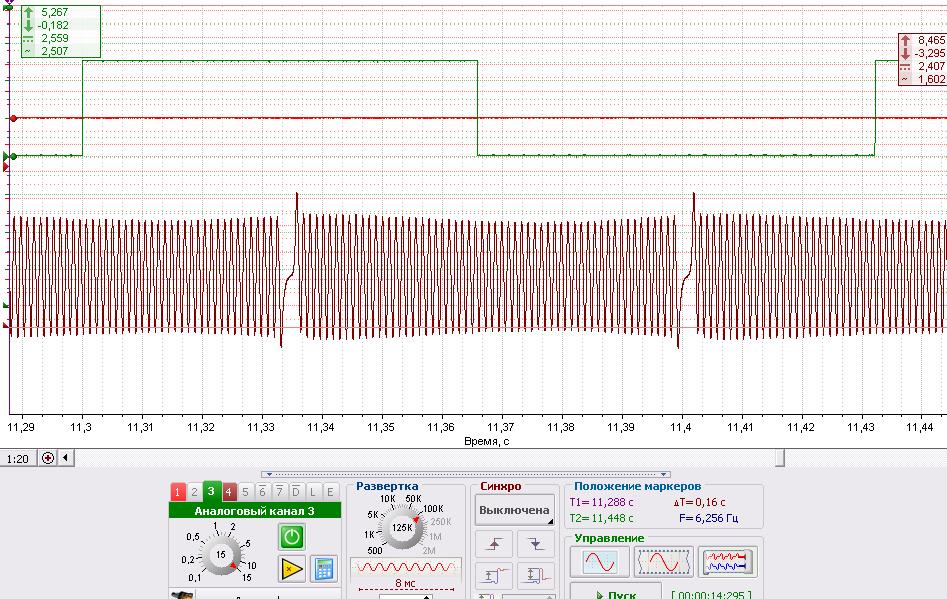The height and width of the screenshot is (599, 947).
Task: Click the zoom target icon beside 1:20
Action: pos(48,458)
